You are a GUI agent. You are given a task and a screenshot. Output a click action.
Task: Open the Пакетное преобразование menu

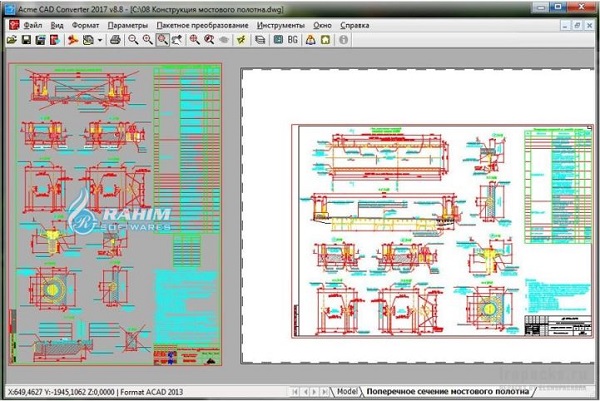pos(202,23)
